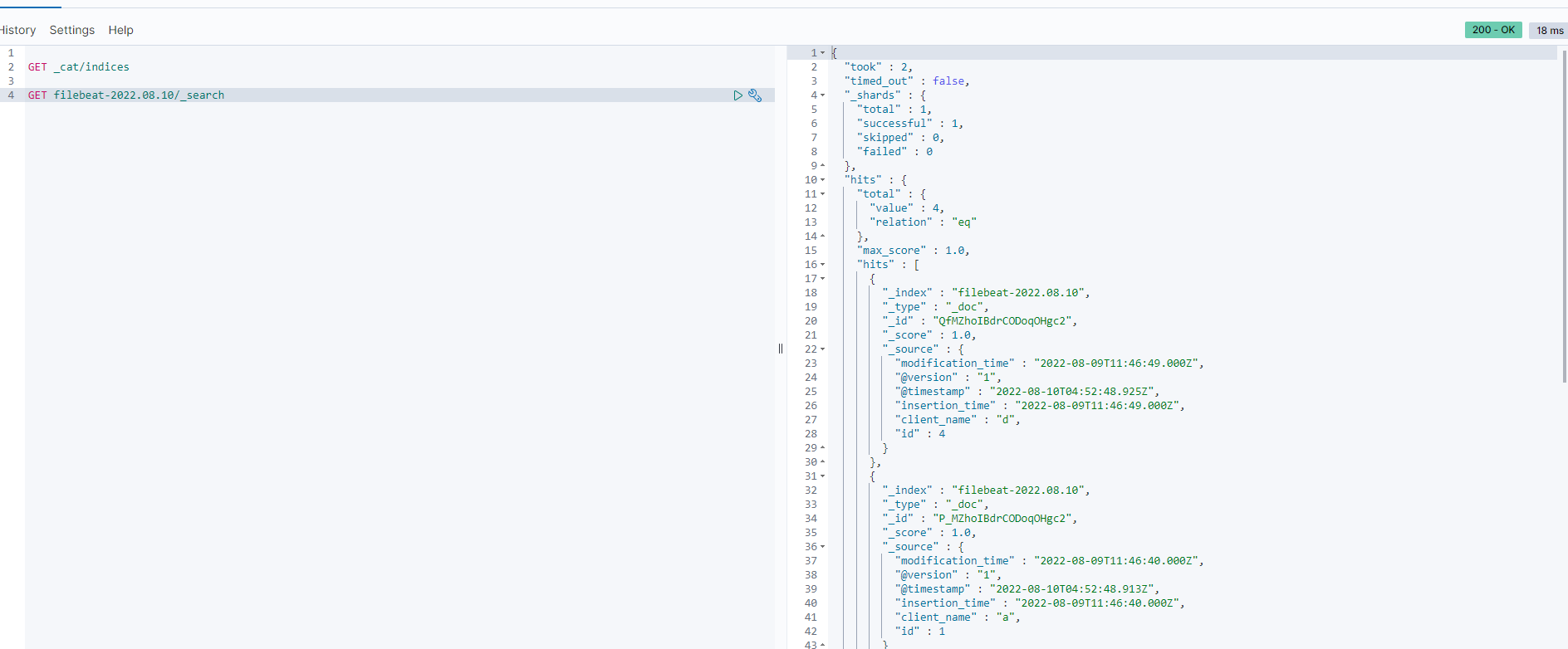Click the "client_name" : "a" line
The height and width of the screenshot is (649, 1568).
958,617
